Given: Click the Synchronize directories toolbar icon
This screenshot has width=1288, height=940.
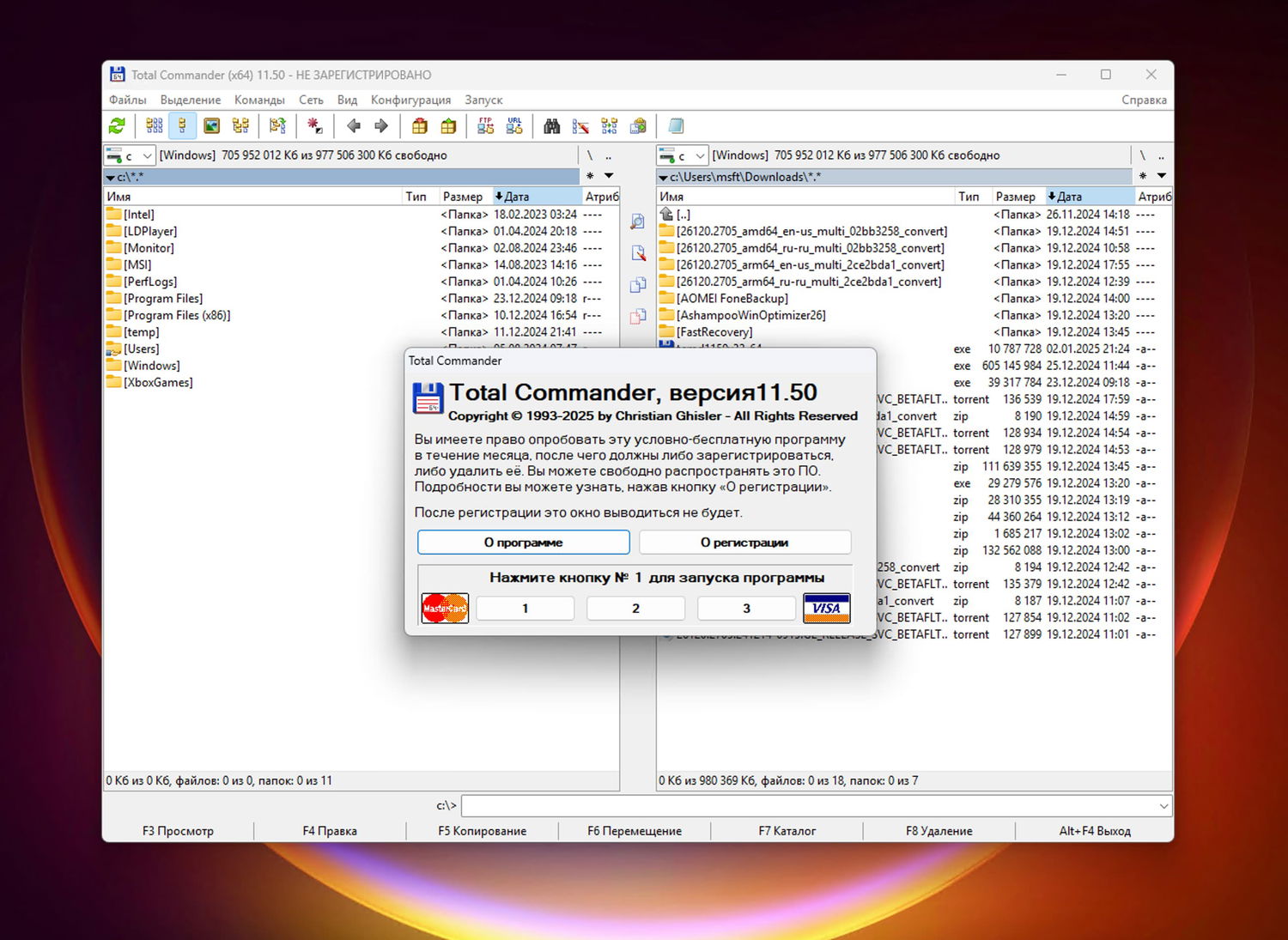Looking at the screenshot, I should tap(610, 126).
